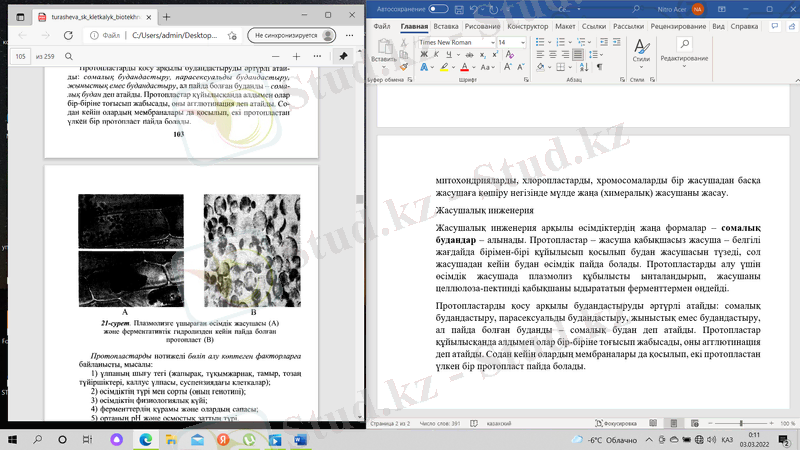
Task: Click the Не синхронизируется profile button
Action: [x=287, y=34]
